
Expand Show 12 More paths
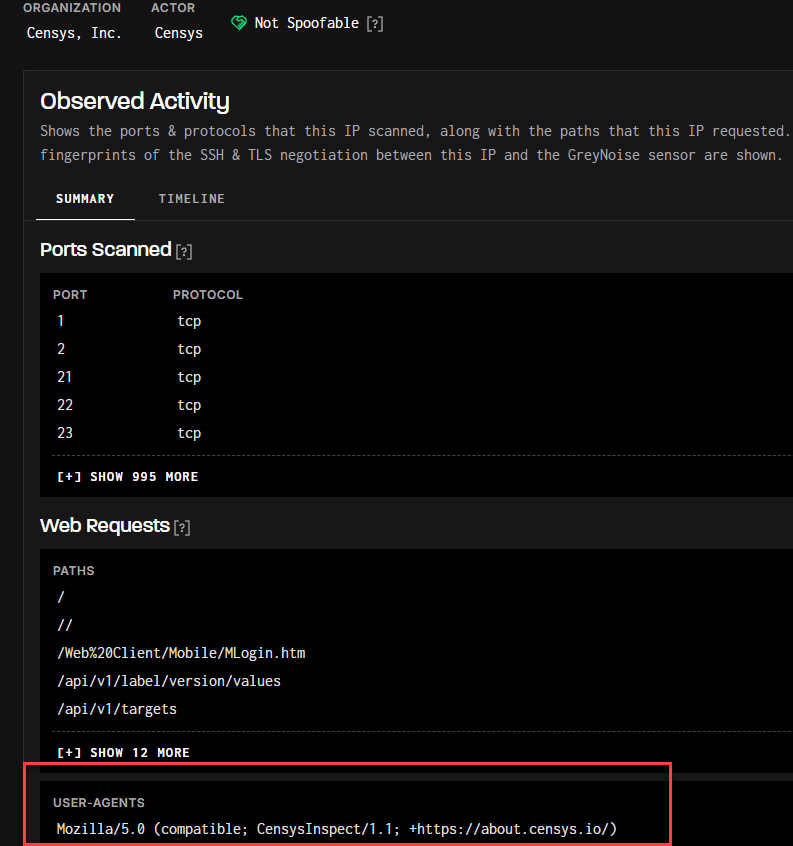124,753
